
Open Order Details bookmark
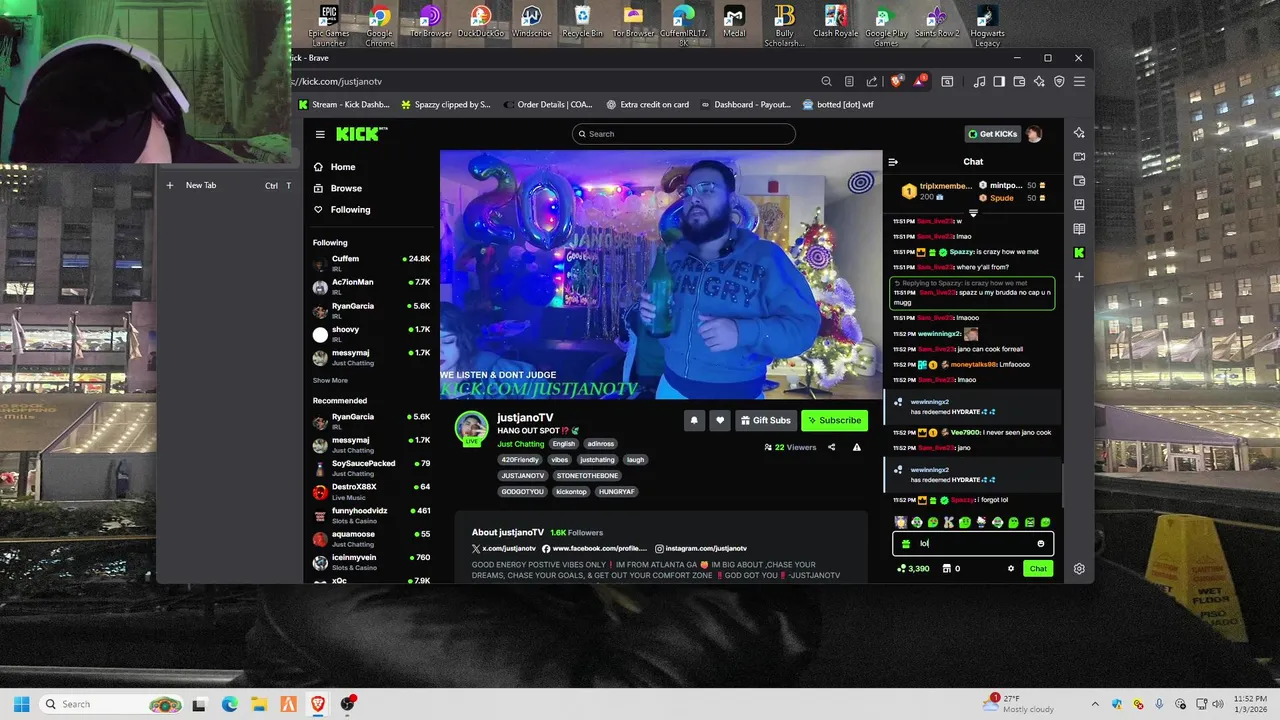click(x=548, y=104)
